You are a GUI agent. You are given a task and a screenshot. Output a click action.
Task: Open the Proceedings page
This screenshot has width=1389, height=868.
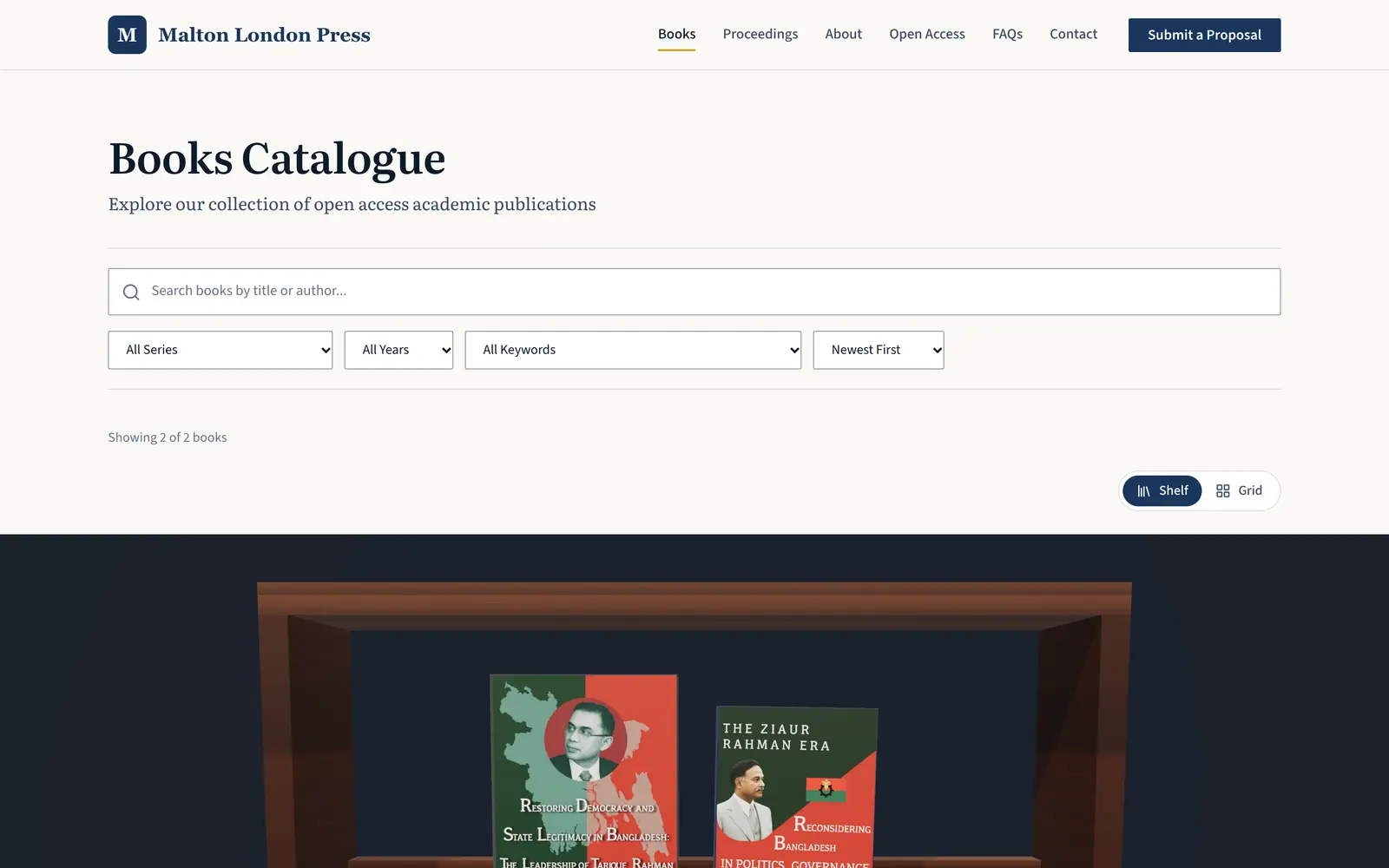tap(760, 35)
